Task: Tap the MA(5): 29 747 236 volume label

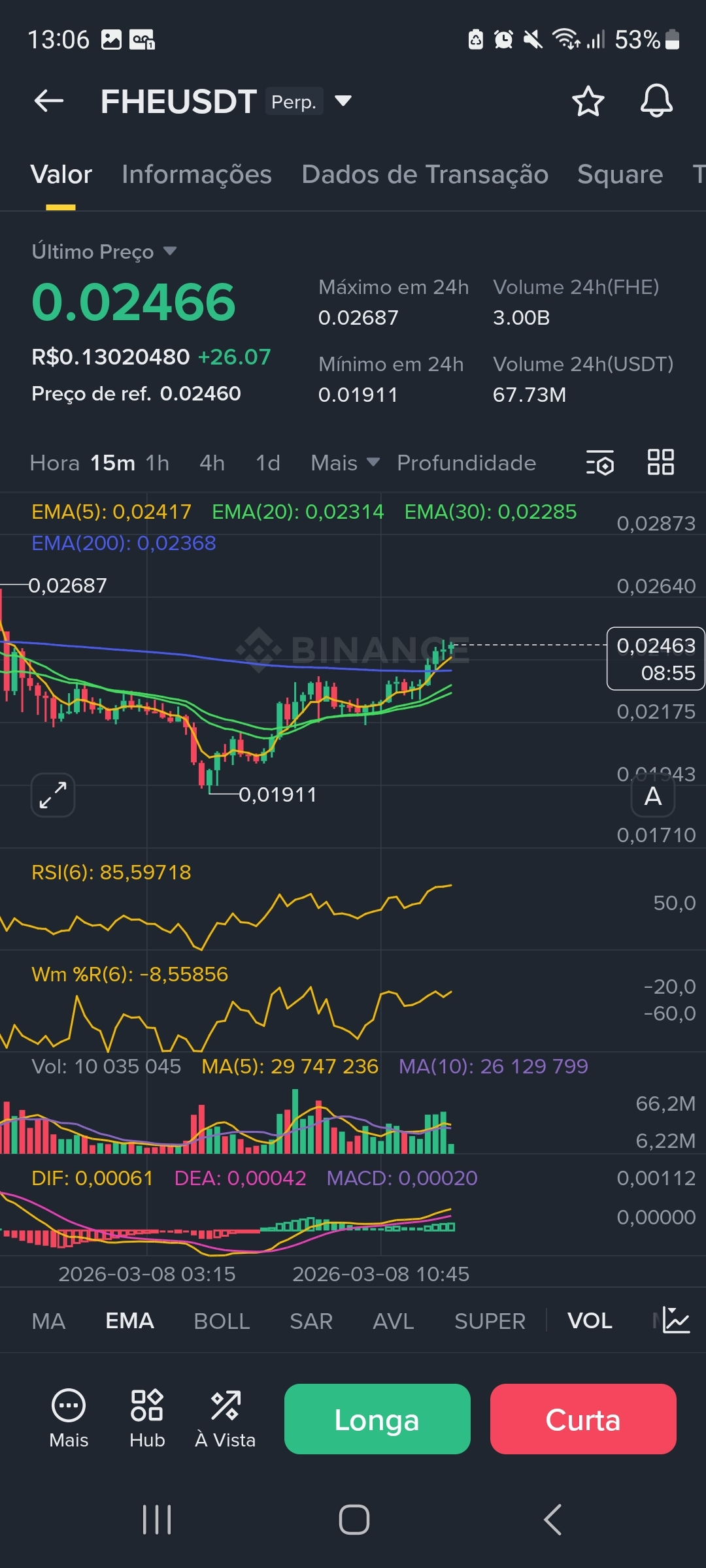Action: click(x=290, y=1066)
